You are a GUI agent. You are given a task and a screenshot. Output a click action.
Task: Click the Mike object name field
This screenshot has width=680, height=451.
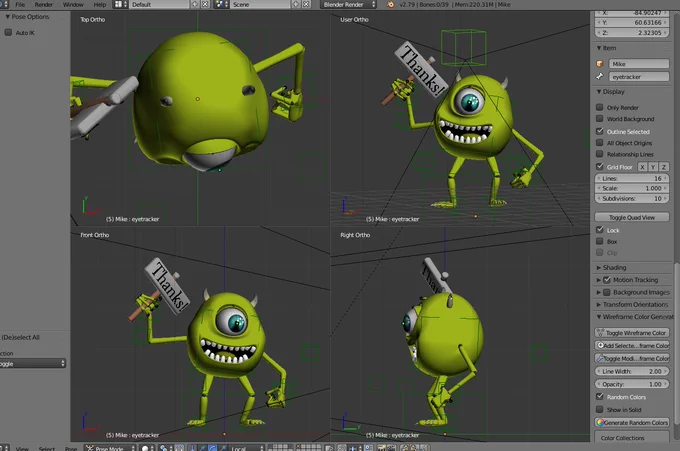[639, 64]
